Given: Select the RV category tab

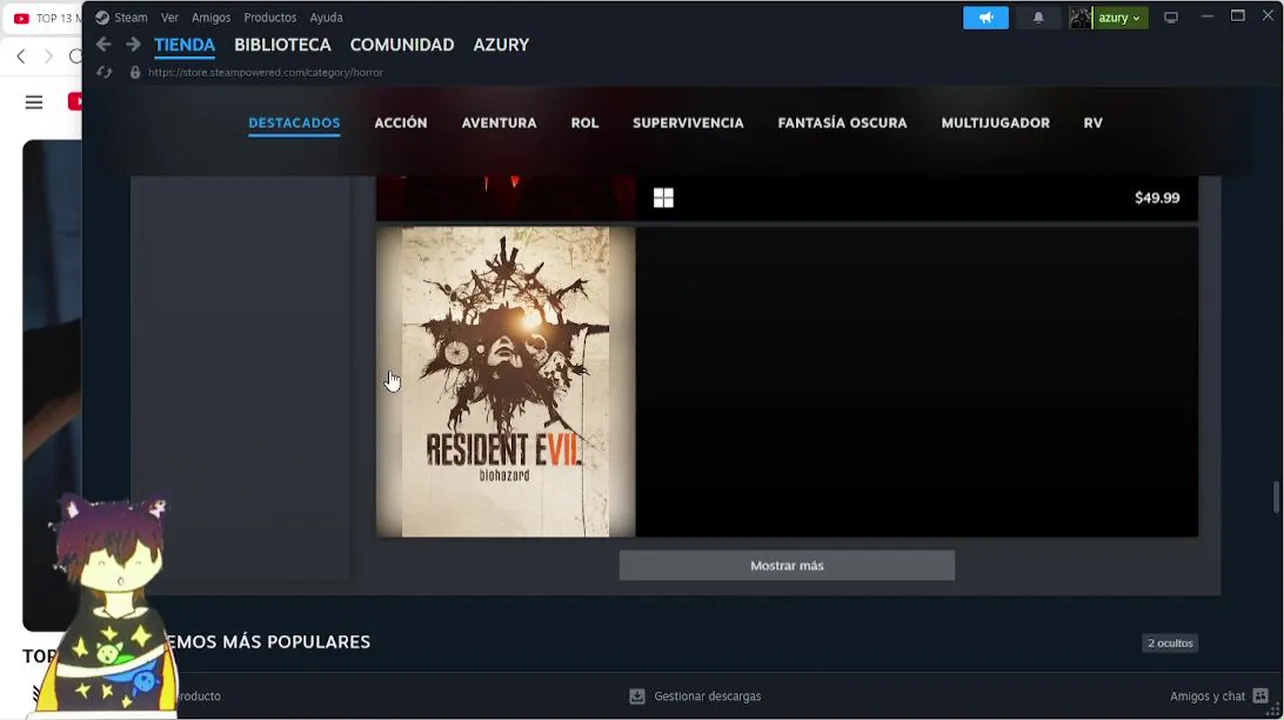Looking at the screenshot, I should [1093, 123].
